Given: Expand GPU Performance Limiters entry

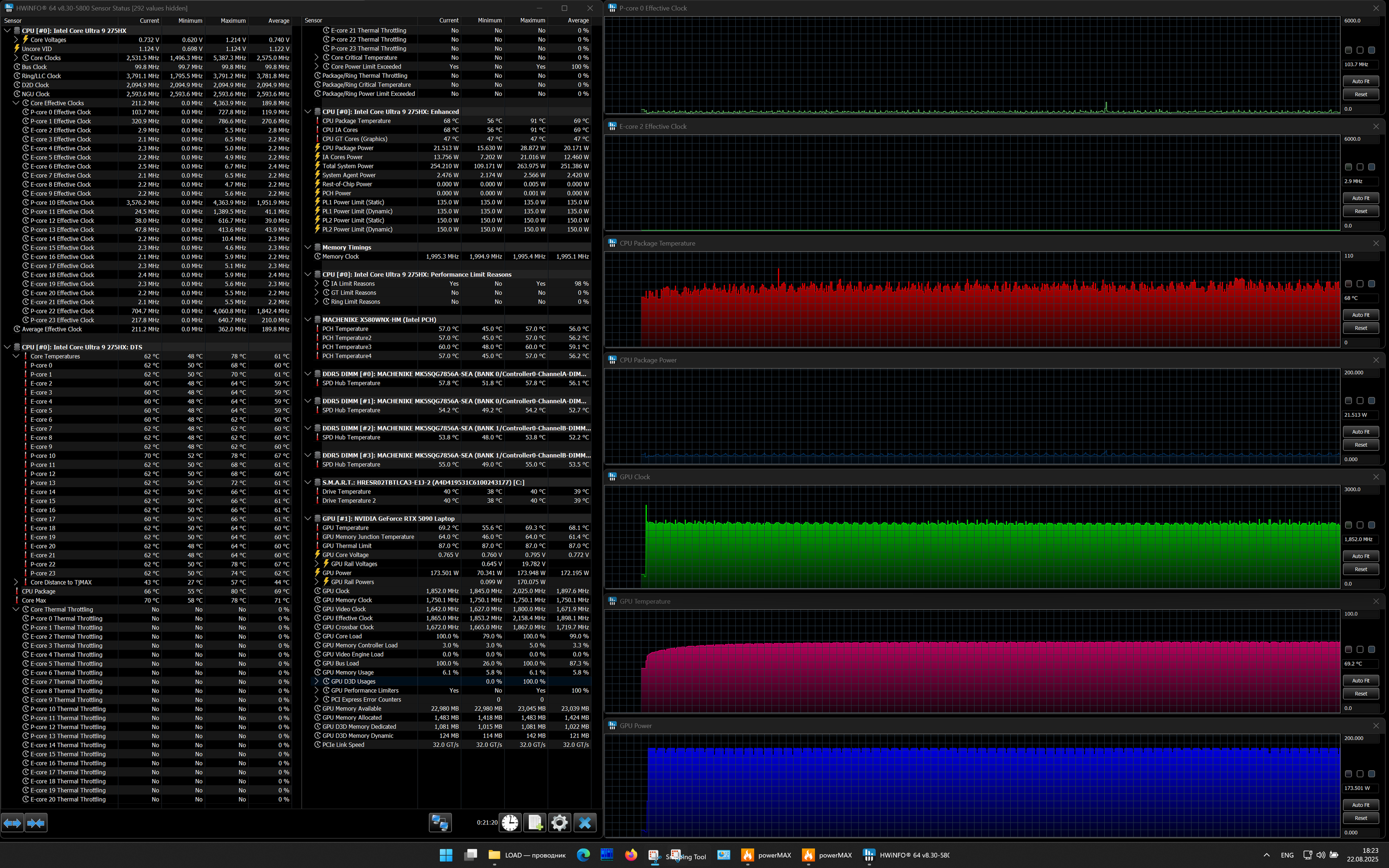Looking at the screenshot, I should point(316,691).
